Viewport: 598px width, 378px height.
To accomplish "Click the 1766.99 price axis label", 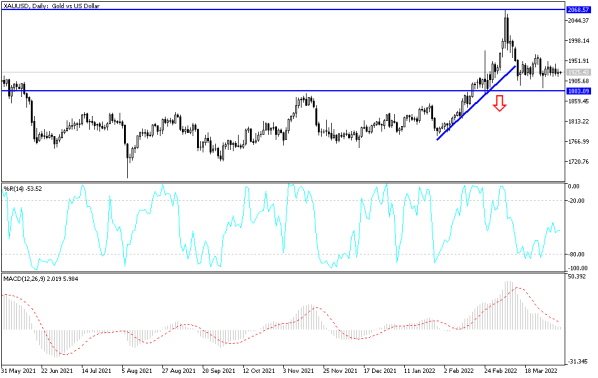I will point(579,142).
